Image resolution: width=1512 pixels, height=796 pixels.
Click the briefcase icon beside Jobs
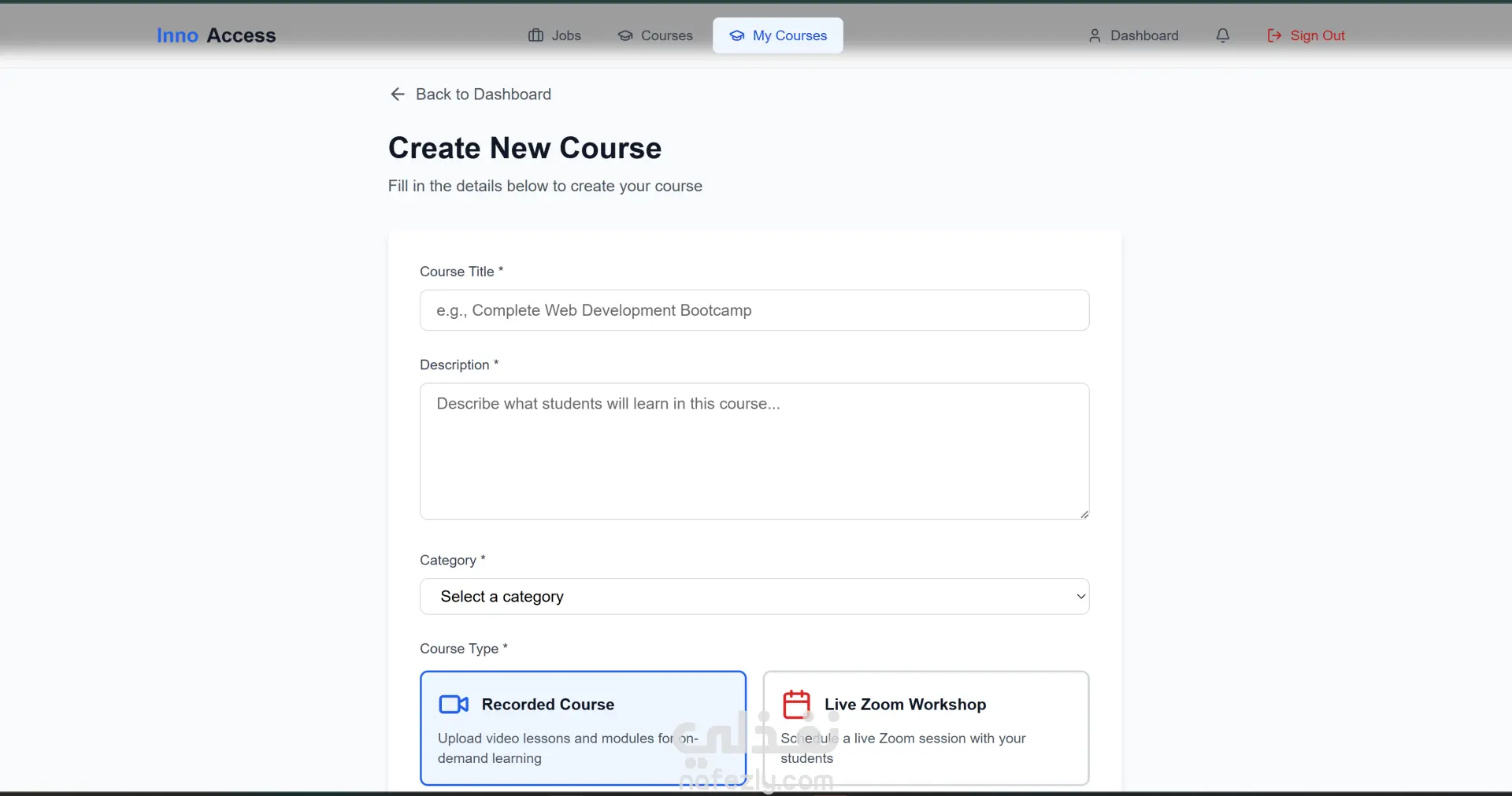pyautogui.click(x=535, y=35)
